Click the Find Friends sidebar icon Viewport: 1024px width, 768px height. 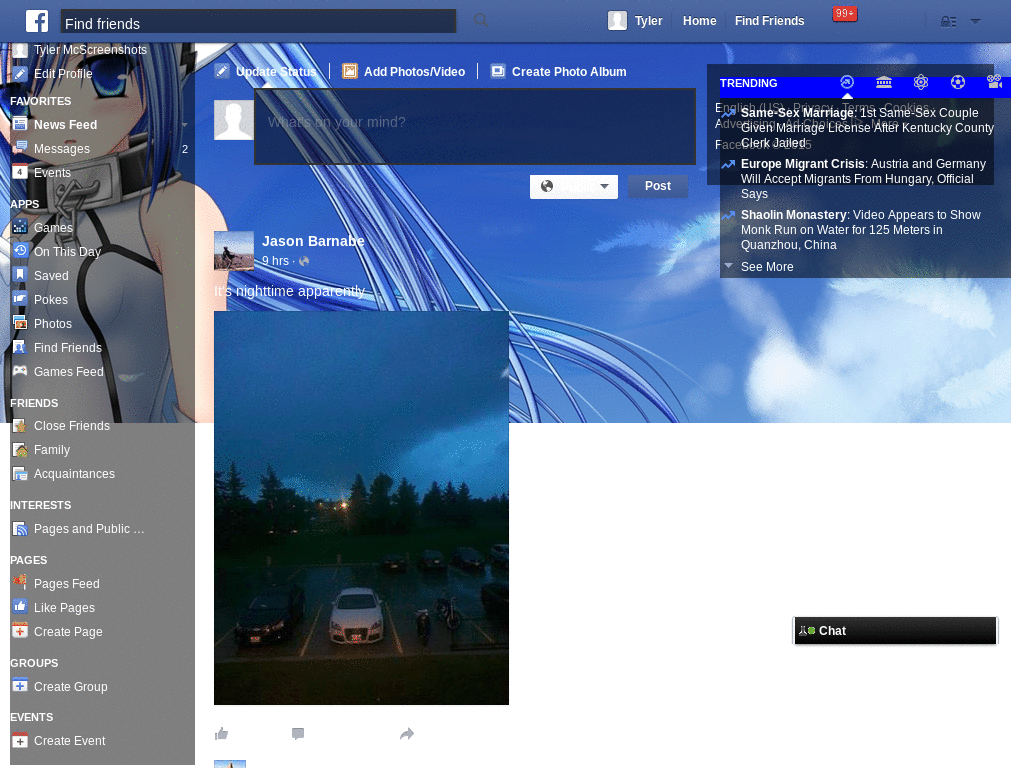point(20,347)
